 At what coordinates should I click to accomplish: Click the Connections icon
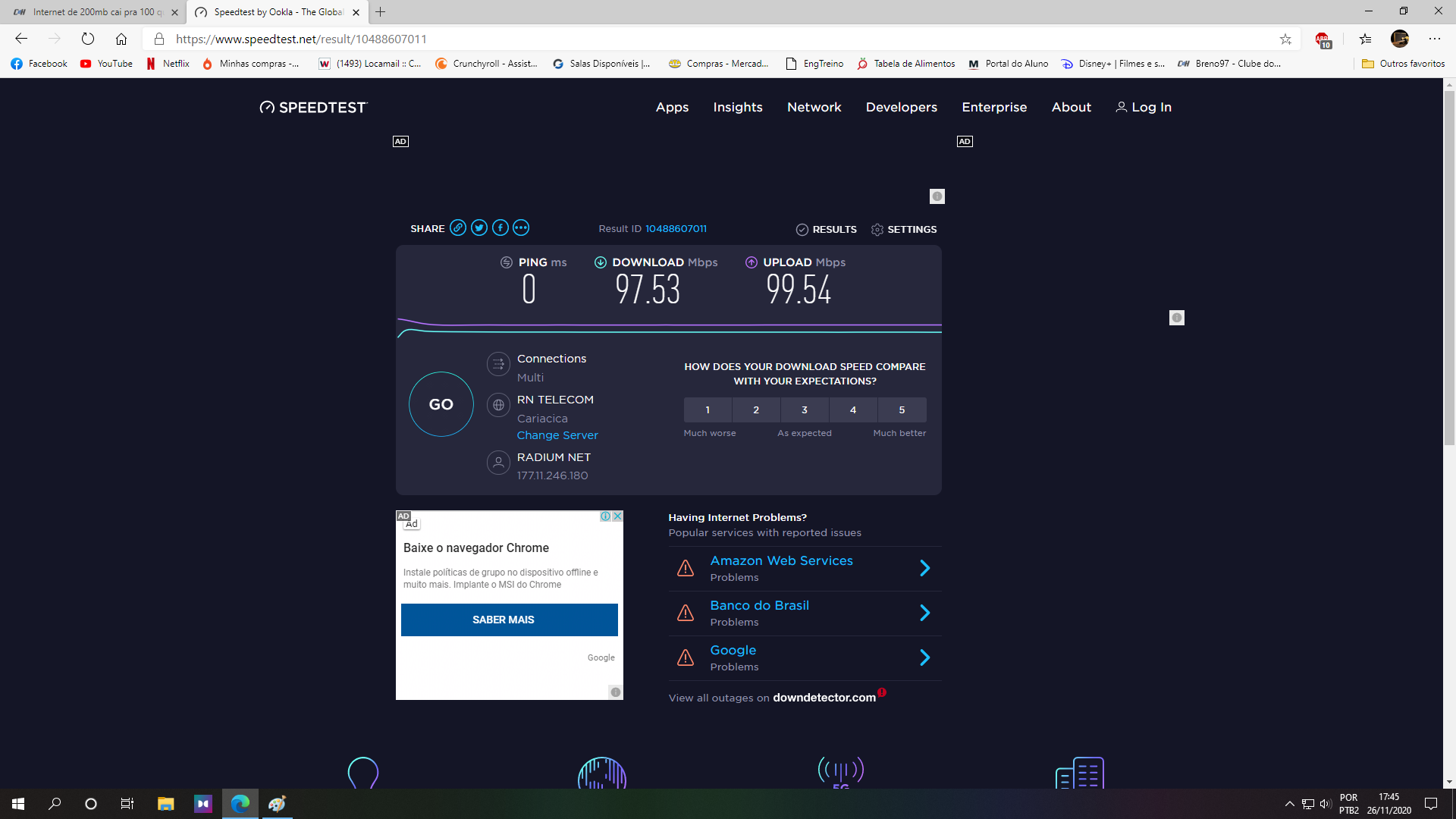point(498,364)
